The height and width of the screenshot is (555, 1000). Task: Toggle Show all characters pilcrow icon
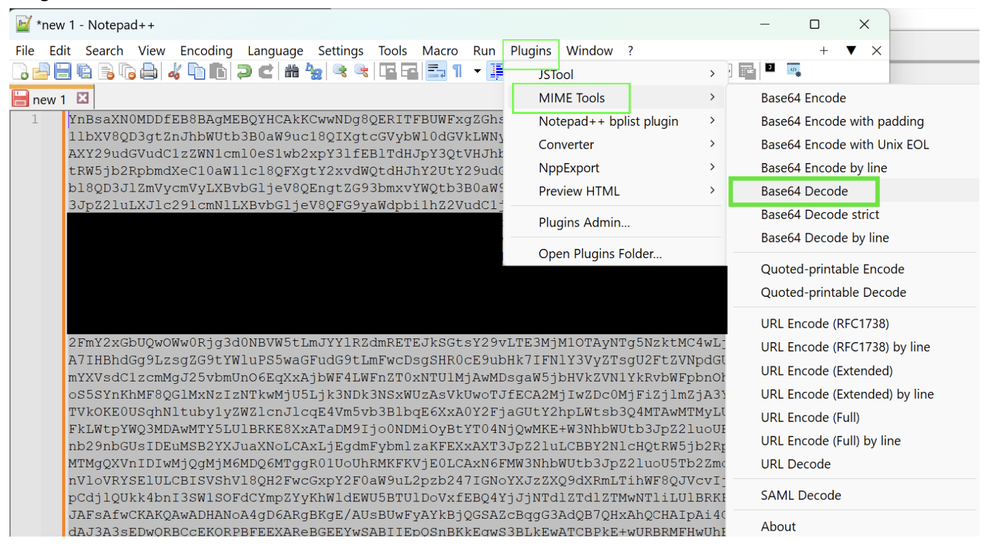pos(457,71)
